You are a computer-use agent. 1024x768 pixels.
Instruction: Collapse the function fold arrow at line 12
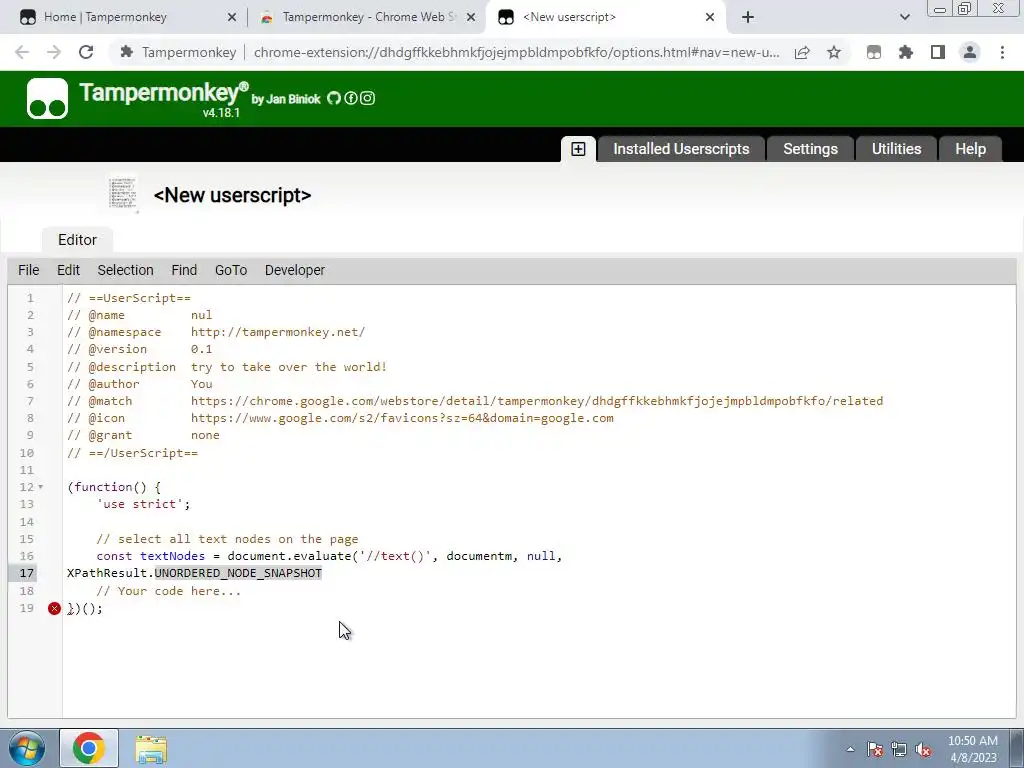[x=40, y=487]
